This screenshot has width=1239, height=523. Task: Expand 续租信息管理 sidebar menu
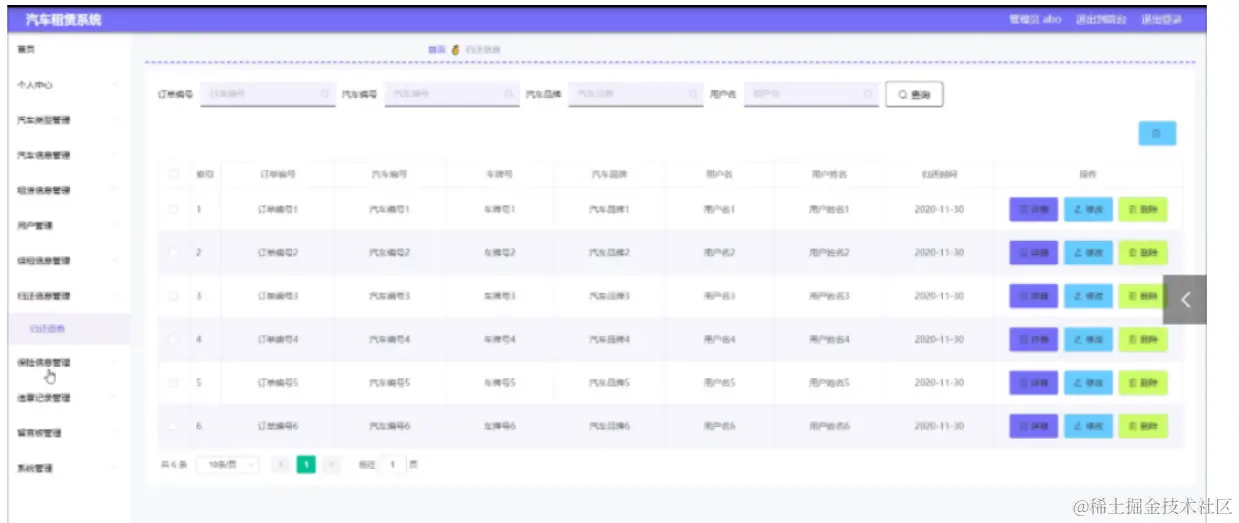coord(68,261)
